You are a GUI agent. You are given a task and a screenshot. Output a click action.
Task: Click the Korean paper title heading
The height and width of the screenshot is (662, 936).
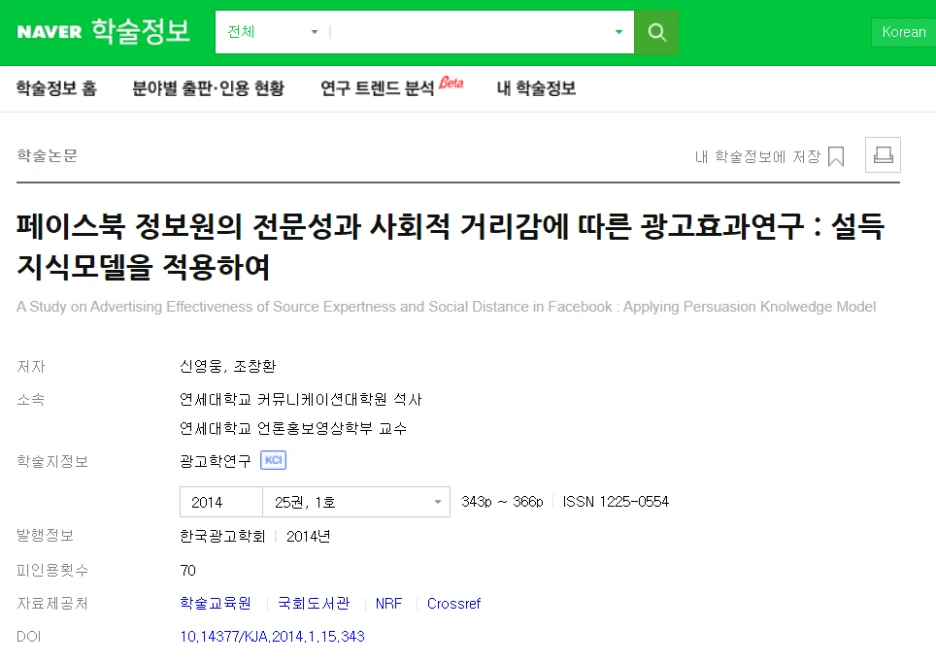coord(450,246)
